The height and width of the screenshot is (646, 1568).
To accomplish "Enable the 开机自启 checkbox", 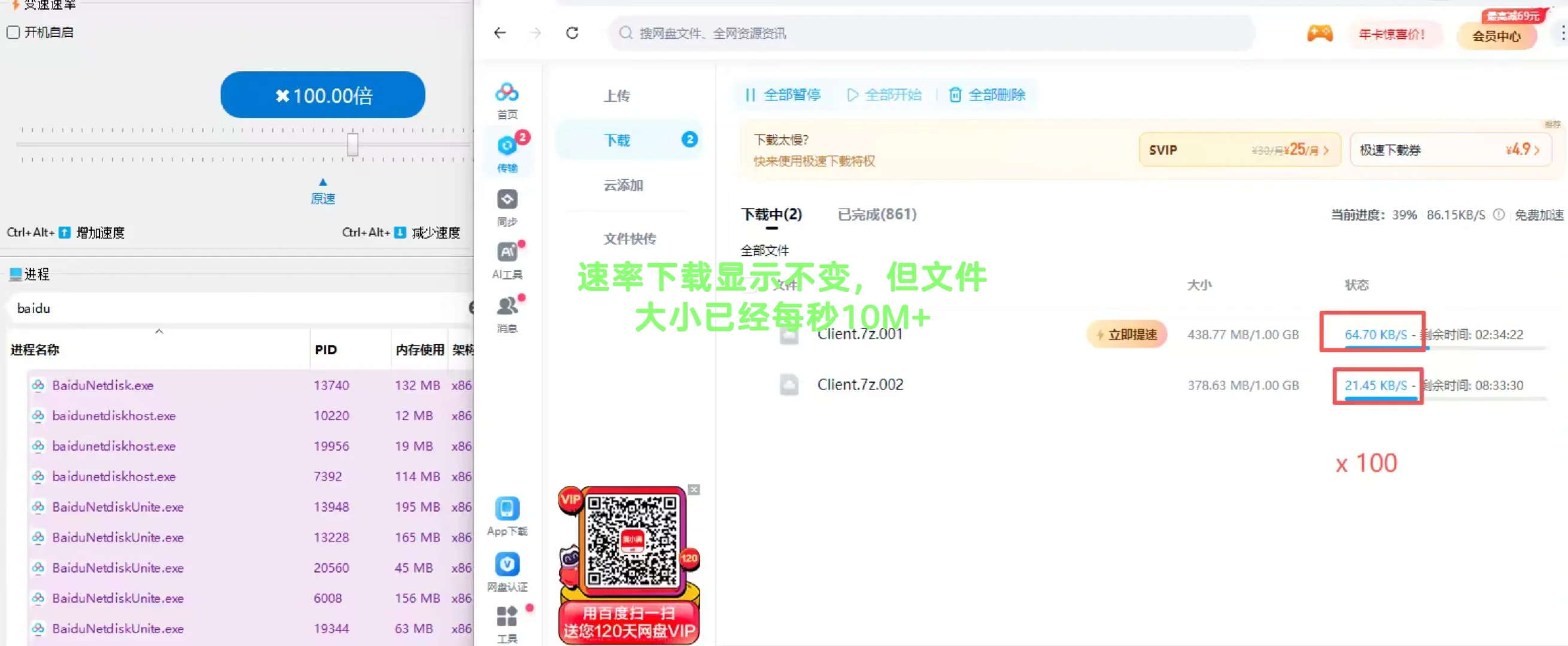I will 13,32.
